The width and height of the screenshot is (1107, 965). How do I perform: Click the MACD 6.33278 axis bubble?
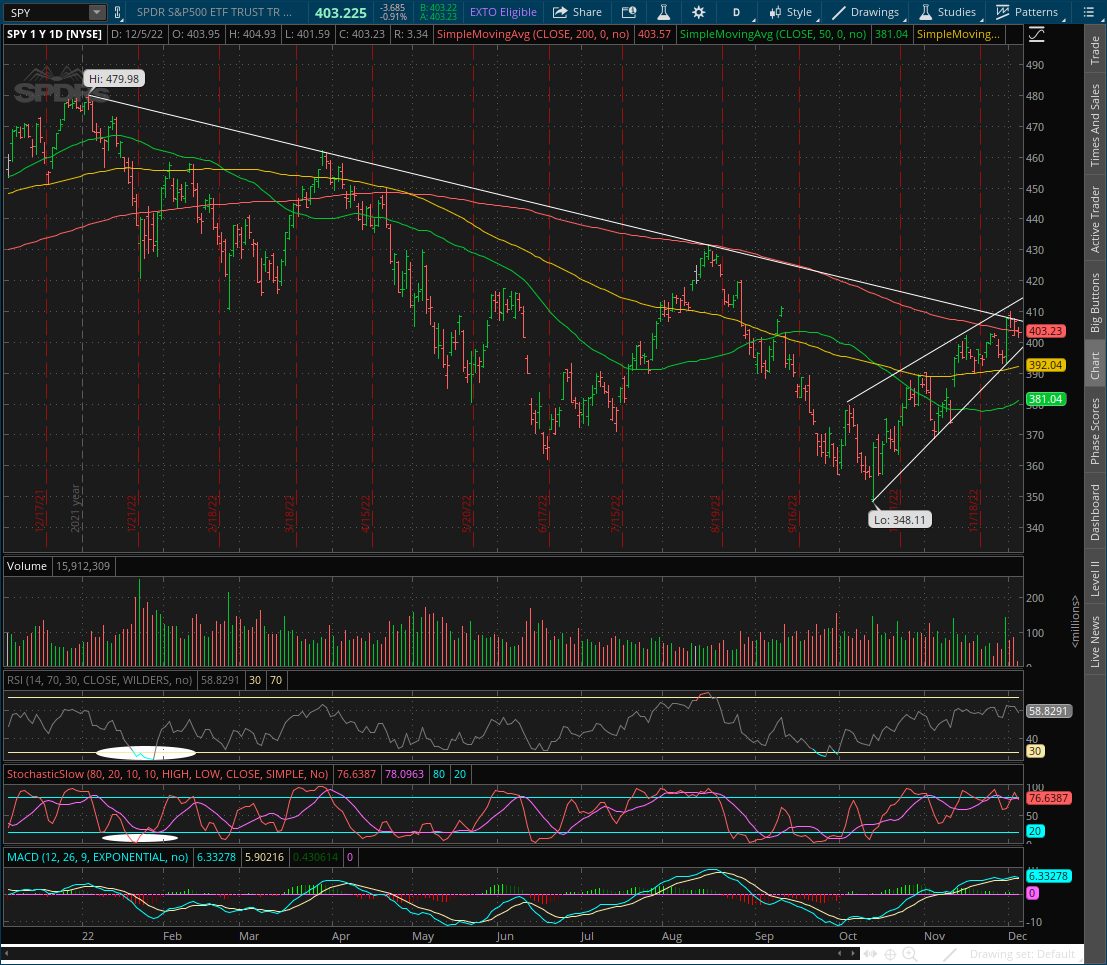[x=1048, y=876]
